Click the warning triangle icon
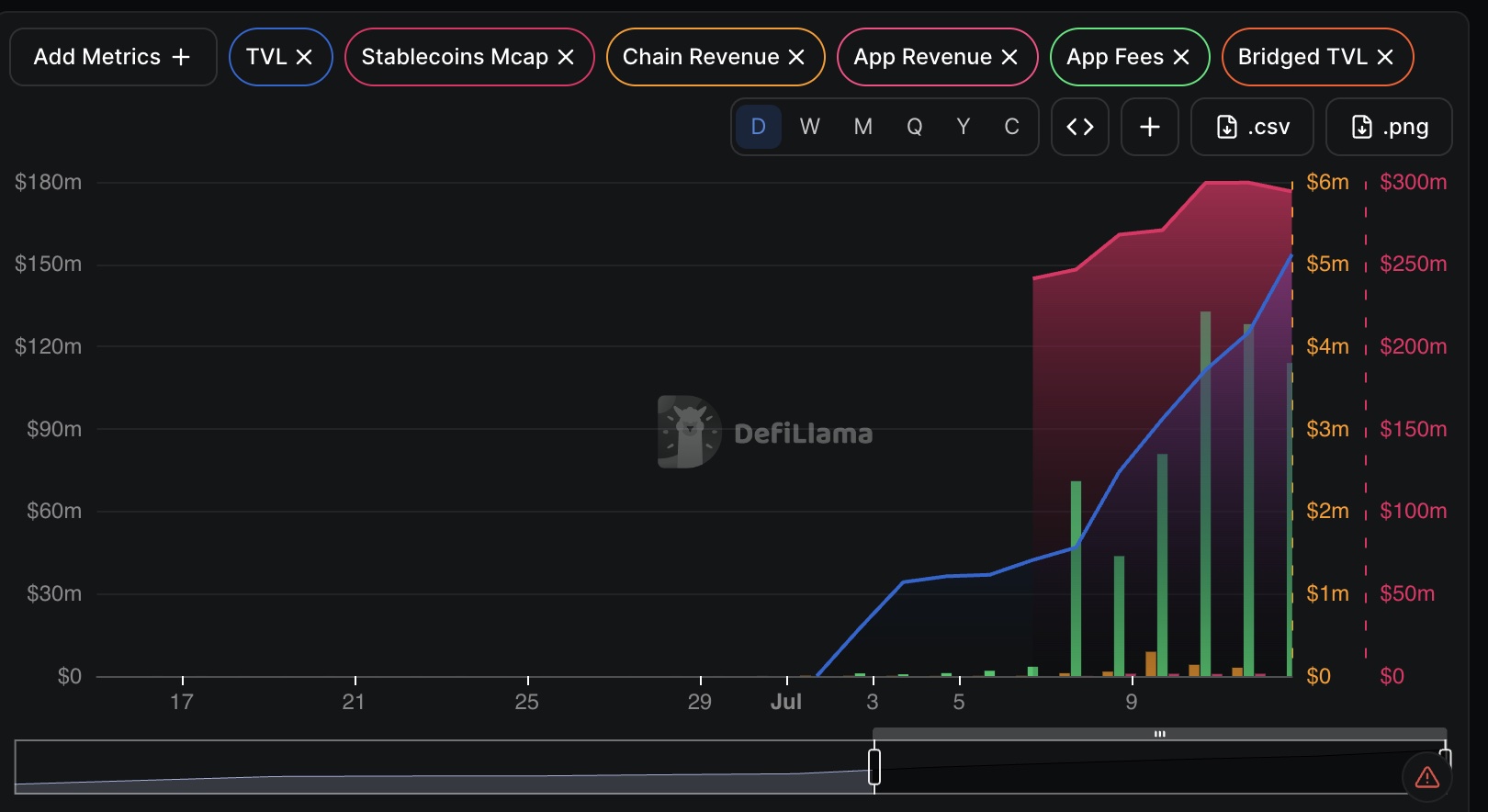The width and height of the screenshot is (1488, 812). click(1426, 778)
